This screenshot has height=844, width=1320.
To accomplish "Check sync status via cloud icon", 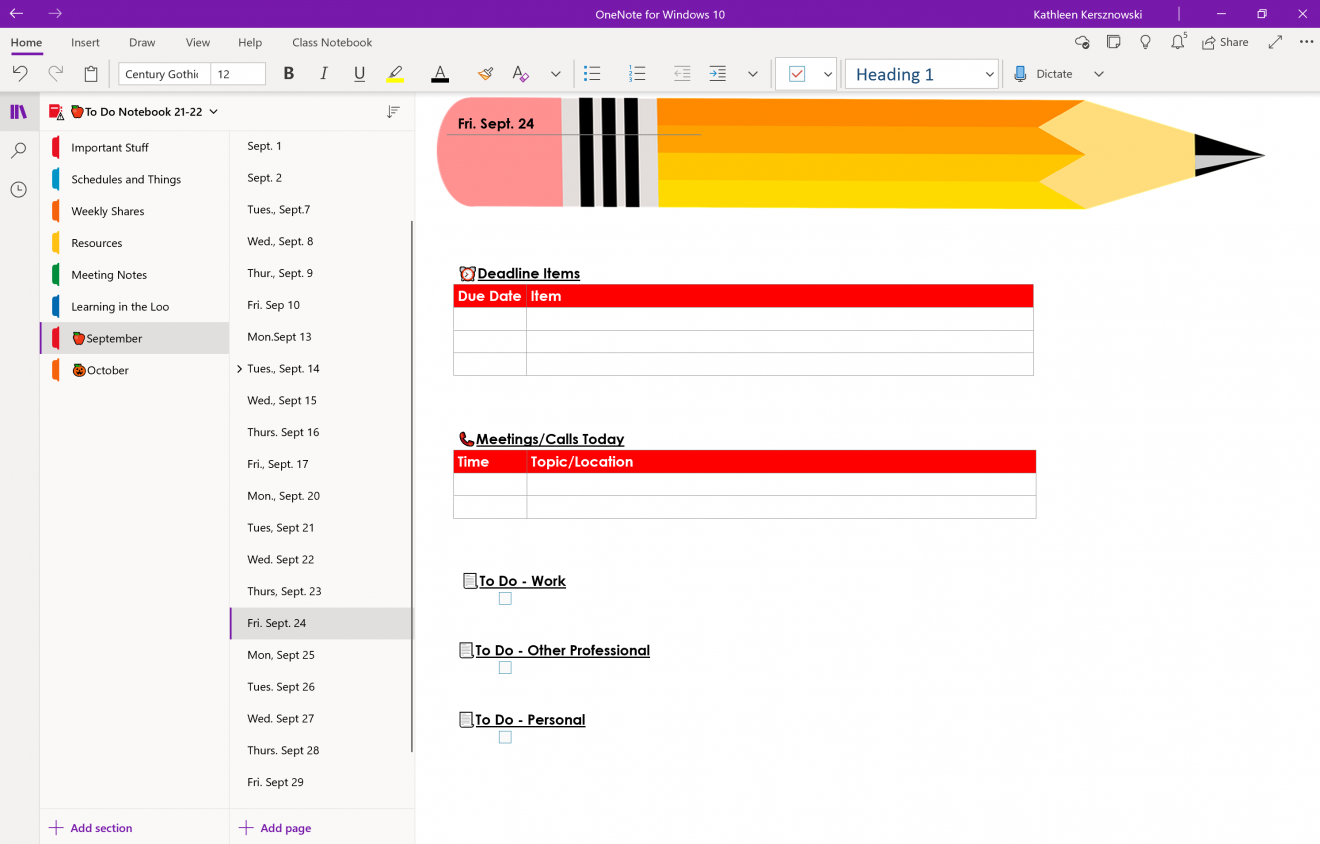I will pyautogui.click(x=1082, y=42).
